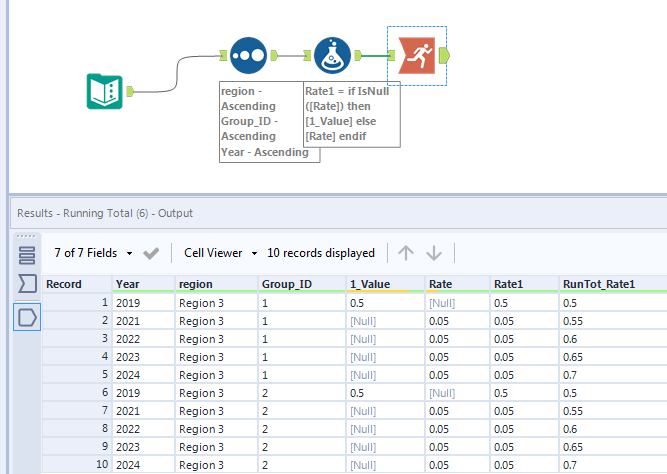Show the input anchor data icon
Viewport: 667px width, 474px height.
tap(27, 285)
